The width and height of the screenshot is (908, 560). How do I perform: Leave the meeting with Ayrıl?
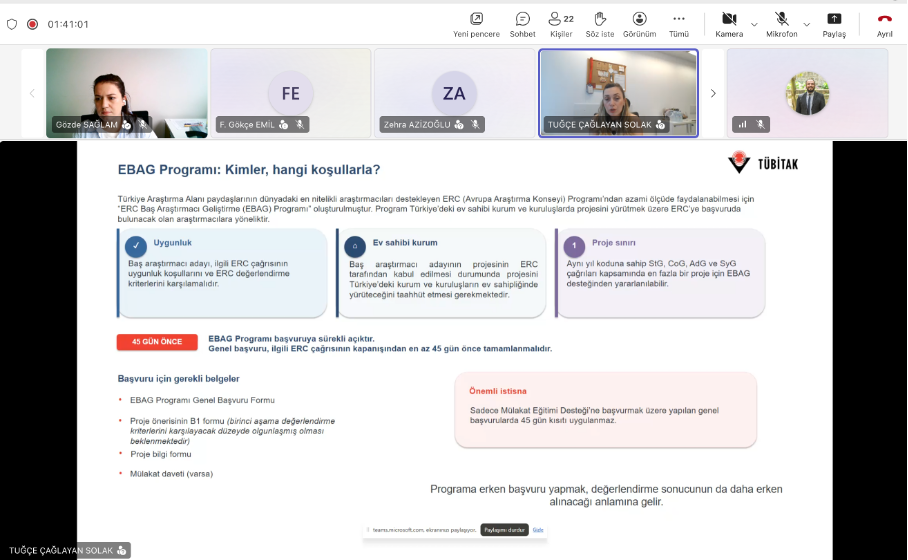[x=884, y=25]
